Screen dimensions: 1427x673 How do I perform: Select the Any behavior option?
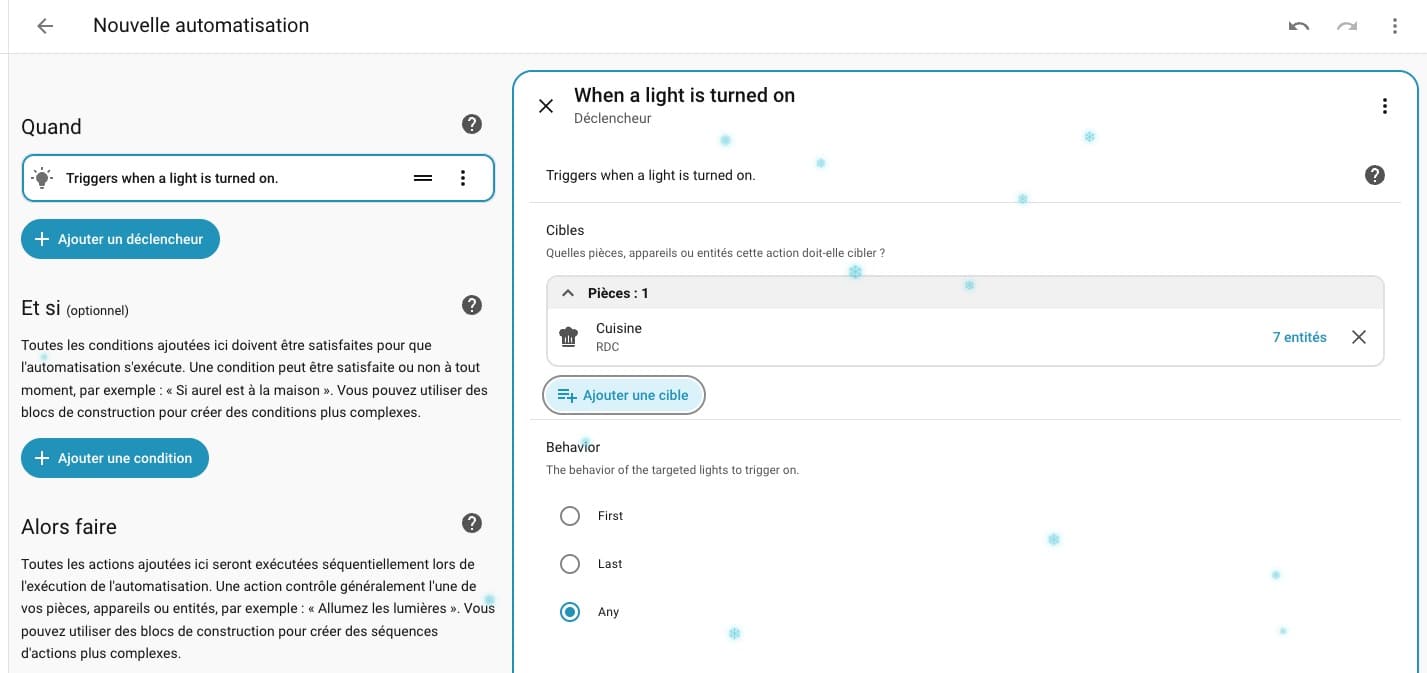[x=570, y=612]
